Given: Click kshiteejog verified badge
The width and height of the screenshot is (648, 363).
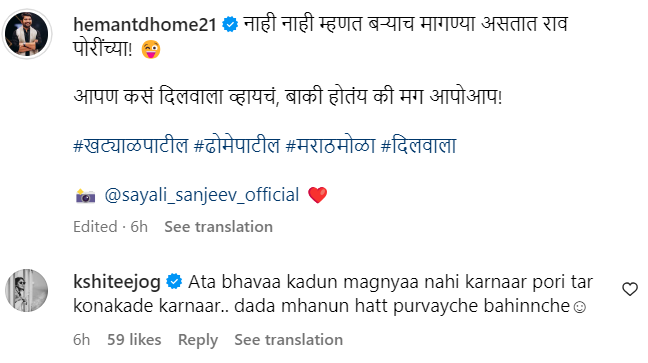Looking at the screenshot, I should click(x=174, y=282).
